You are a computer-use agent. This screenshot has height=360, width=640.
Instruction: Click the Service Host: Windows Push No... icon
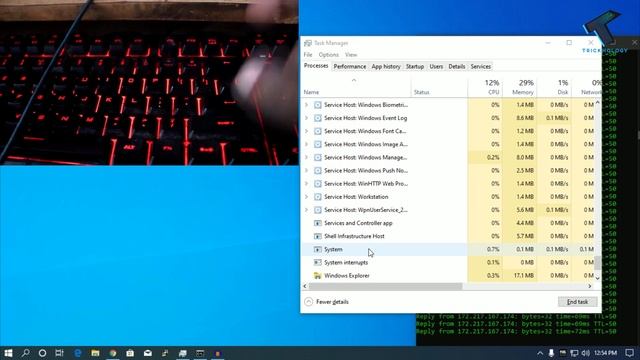(318, 170)
